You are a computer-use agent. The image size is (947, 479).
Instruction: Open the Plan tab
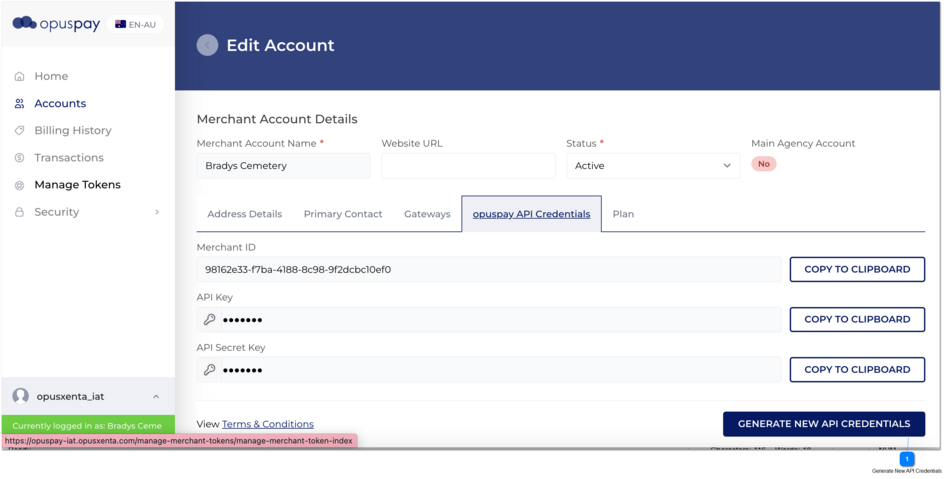click(623, 214)
